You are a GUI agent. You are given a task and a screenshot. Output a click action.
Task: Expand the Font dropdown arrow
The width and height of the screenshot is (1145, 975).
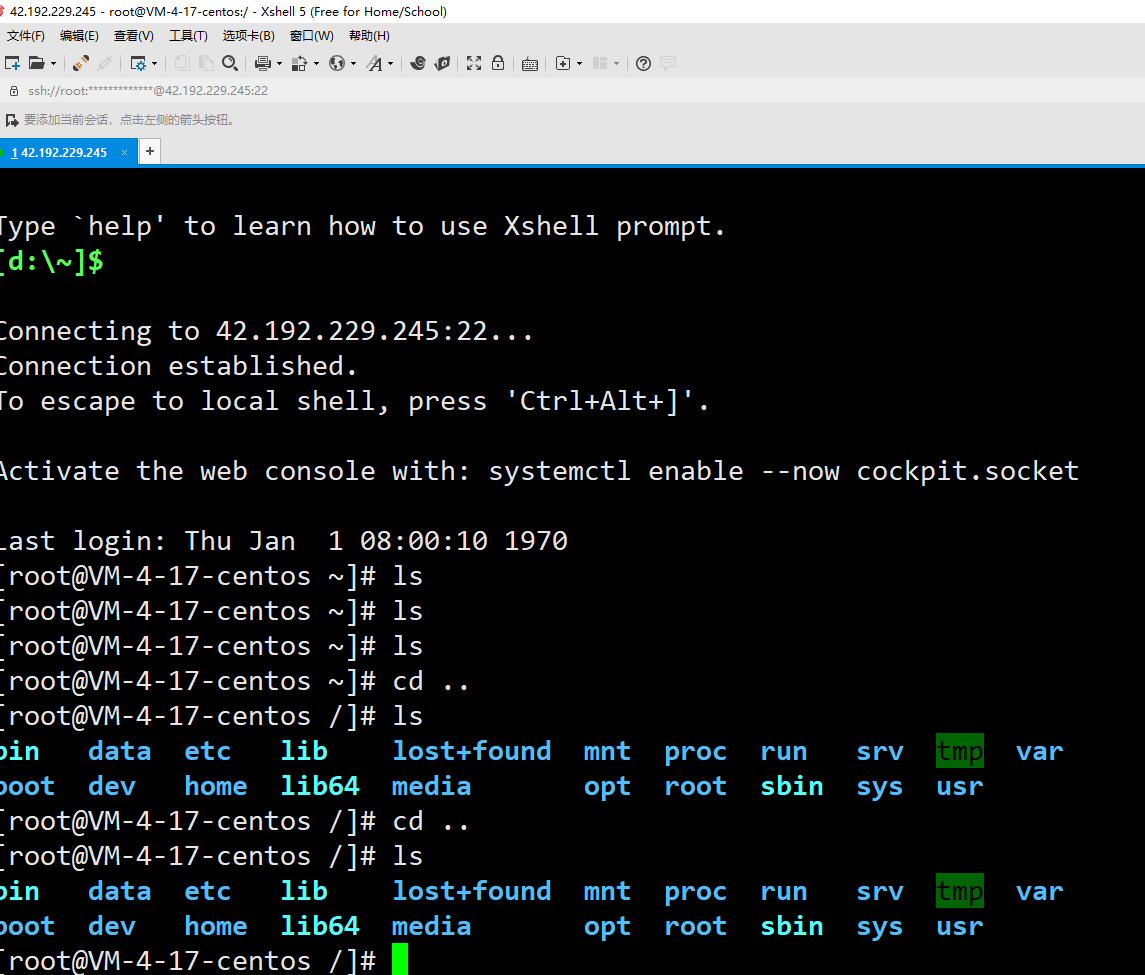tap(391, 64)
